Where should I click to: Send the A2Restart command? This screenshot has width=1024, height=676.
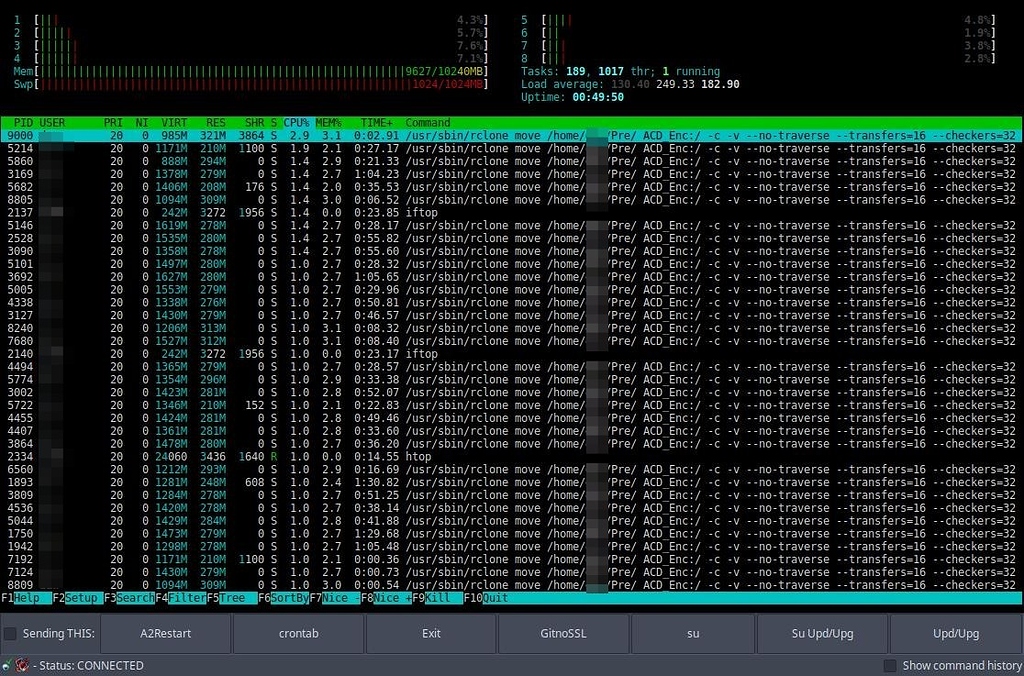pyautogui.click(x=166, y=634)
